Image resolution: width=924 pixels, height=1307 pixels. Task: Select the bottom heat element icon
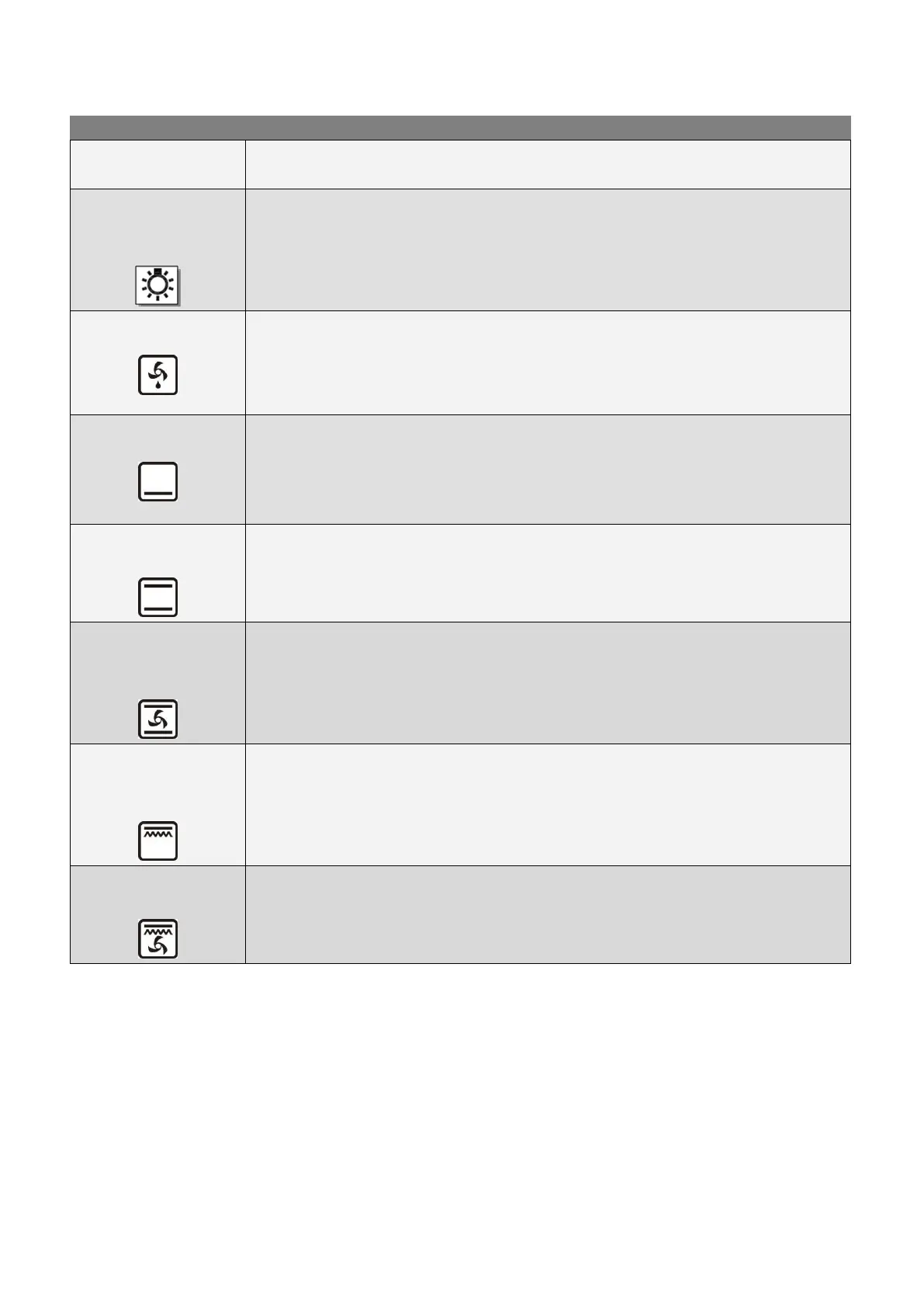tap(157, 481)
